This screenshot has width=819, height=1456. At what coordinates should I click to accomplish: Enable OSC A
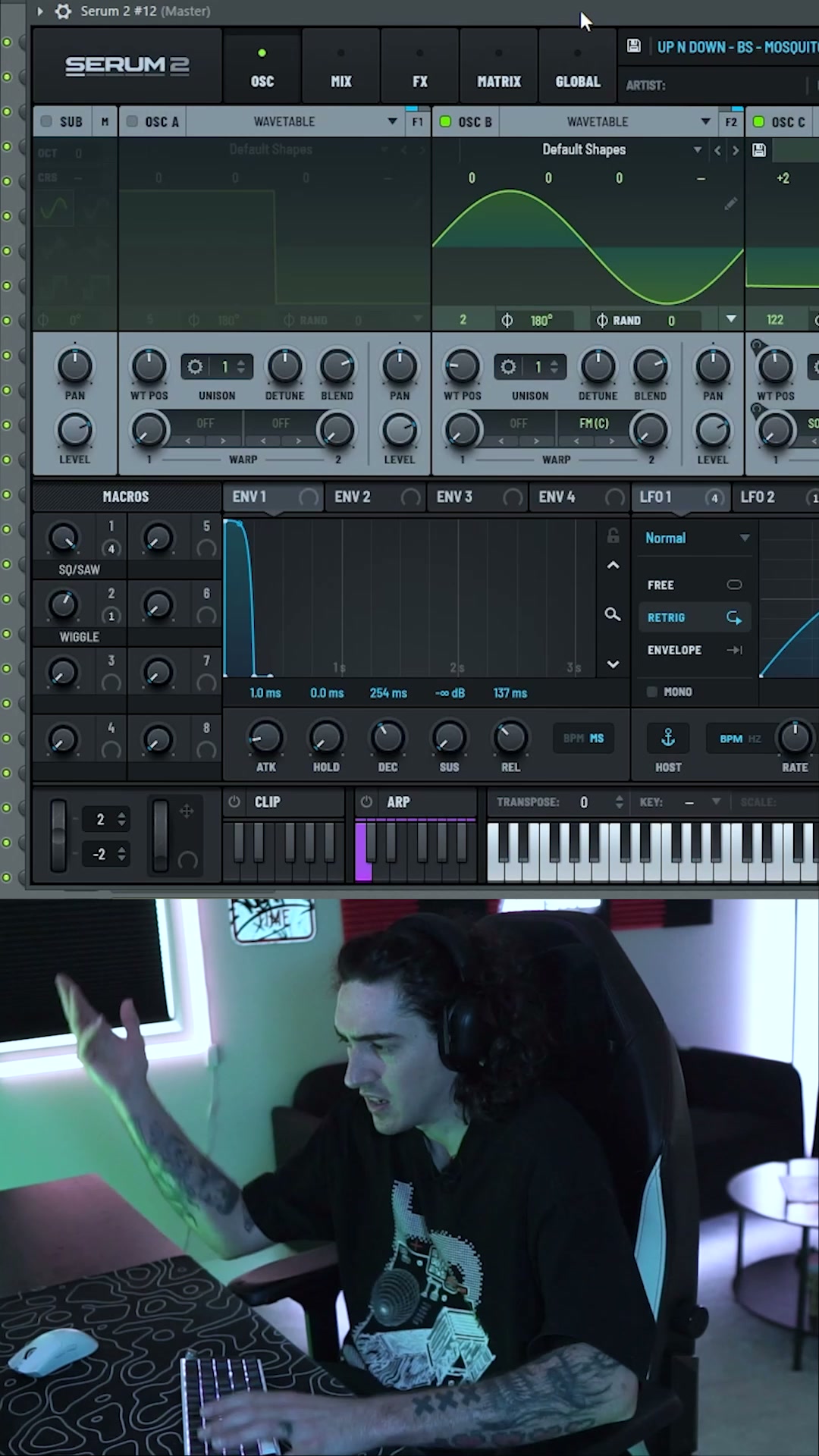click(132, 121)
